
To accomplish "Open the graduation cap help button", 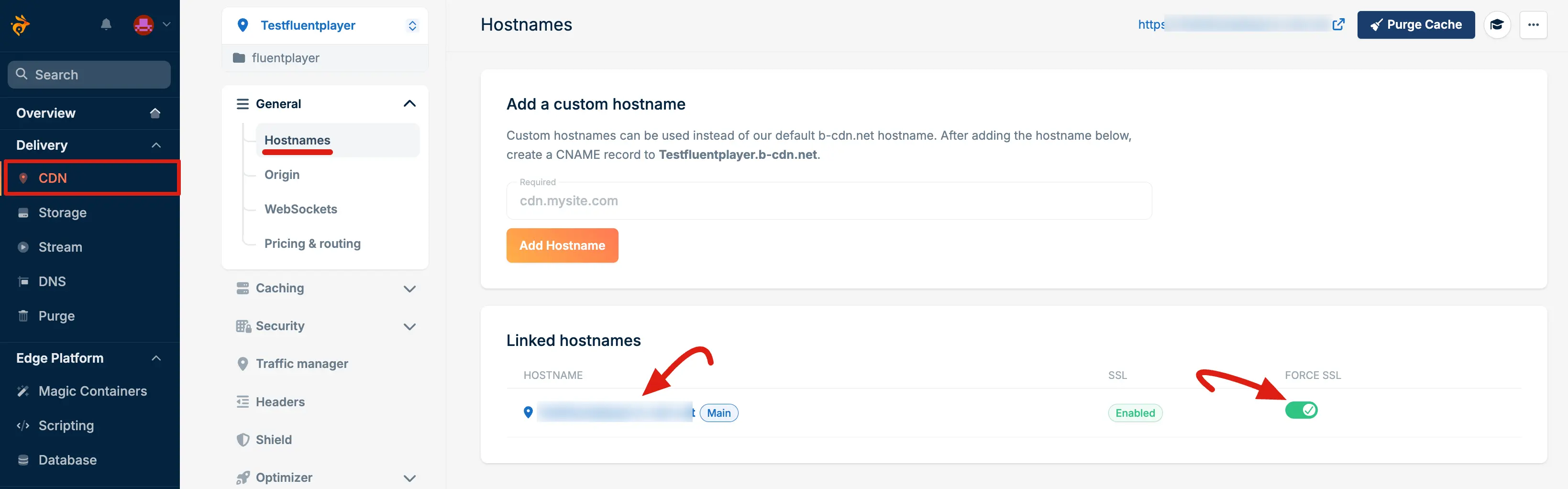I will pos(1497,25).
